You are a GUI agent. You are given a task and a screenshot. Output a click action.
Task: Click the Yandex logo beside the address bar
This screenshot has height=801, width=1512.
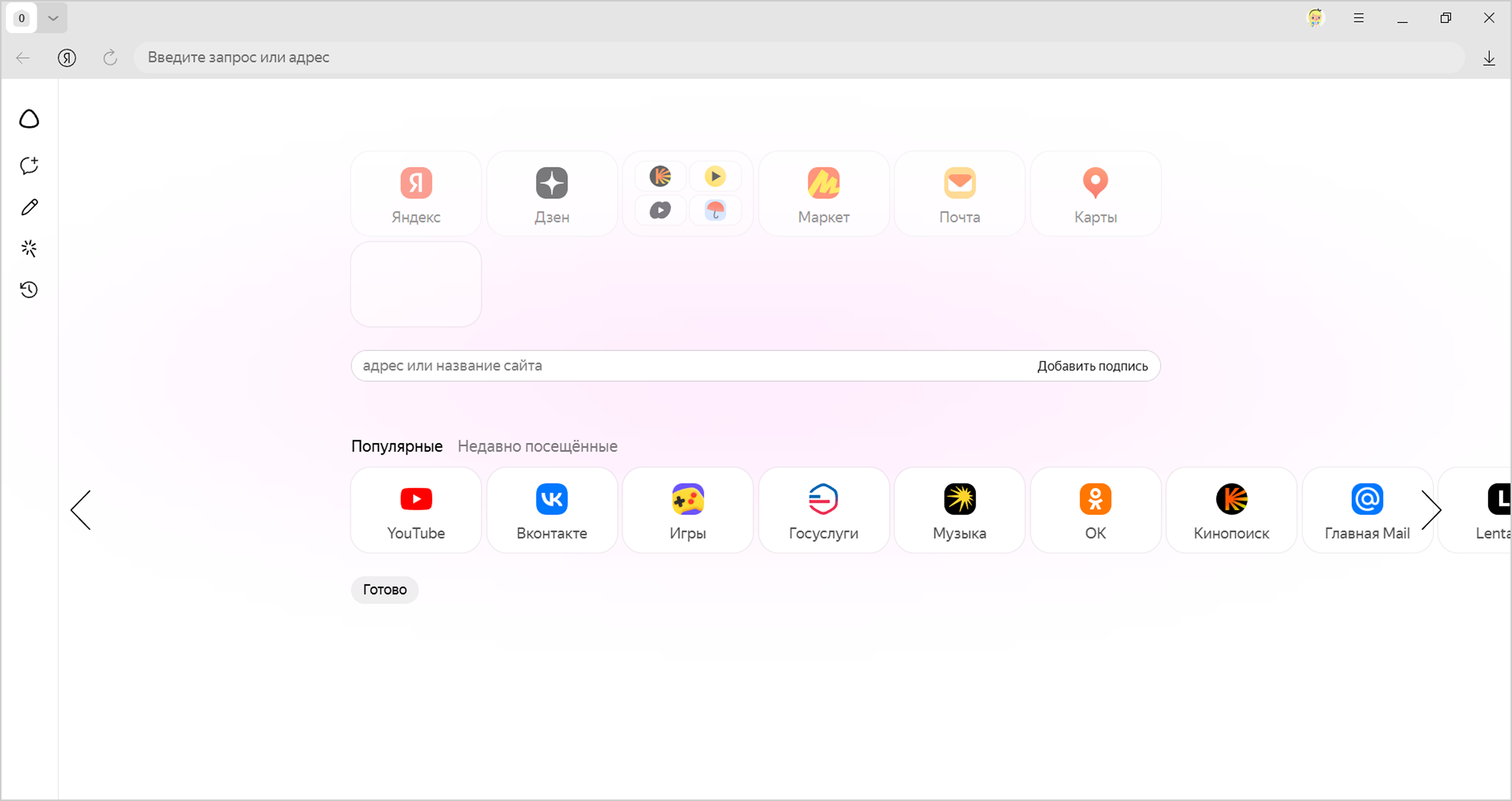[x=67, y=57]
